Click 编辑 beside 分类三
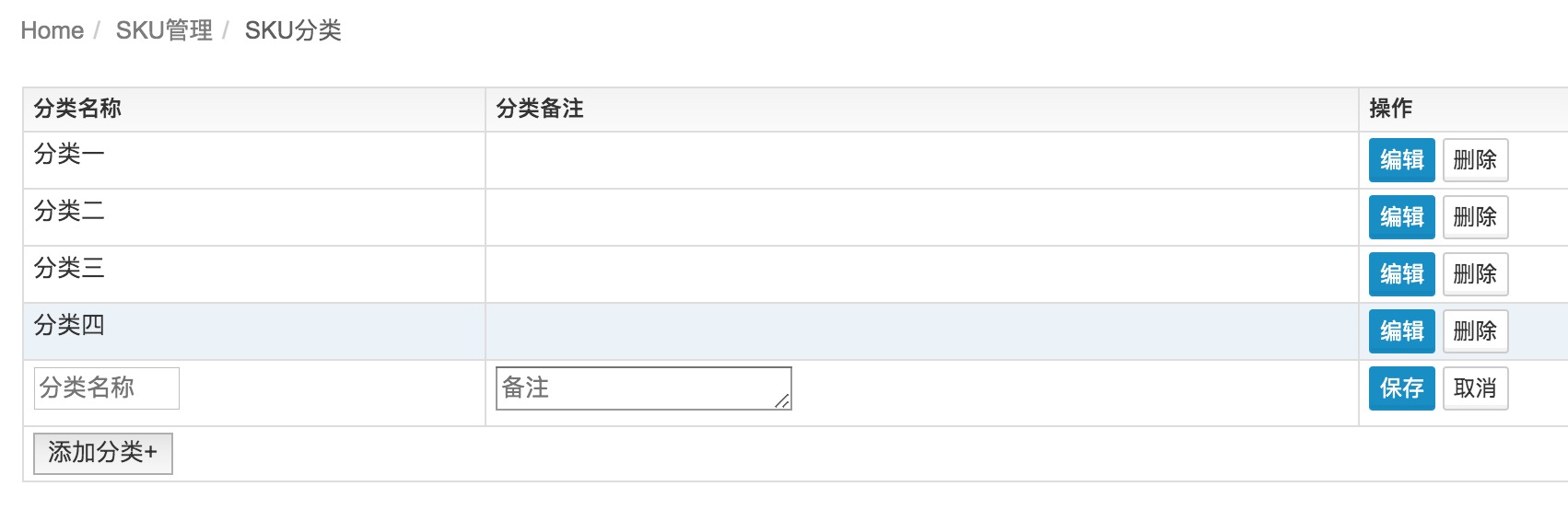1568x521 pixels. (1401, 274)
